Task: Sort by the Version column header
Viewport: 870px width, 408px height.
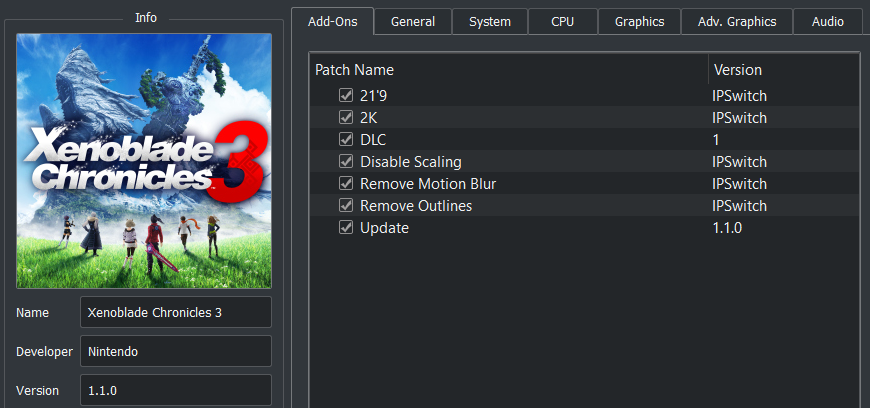Action: (783, 70)
